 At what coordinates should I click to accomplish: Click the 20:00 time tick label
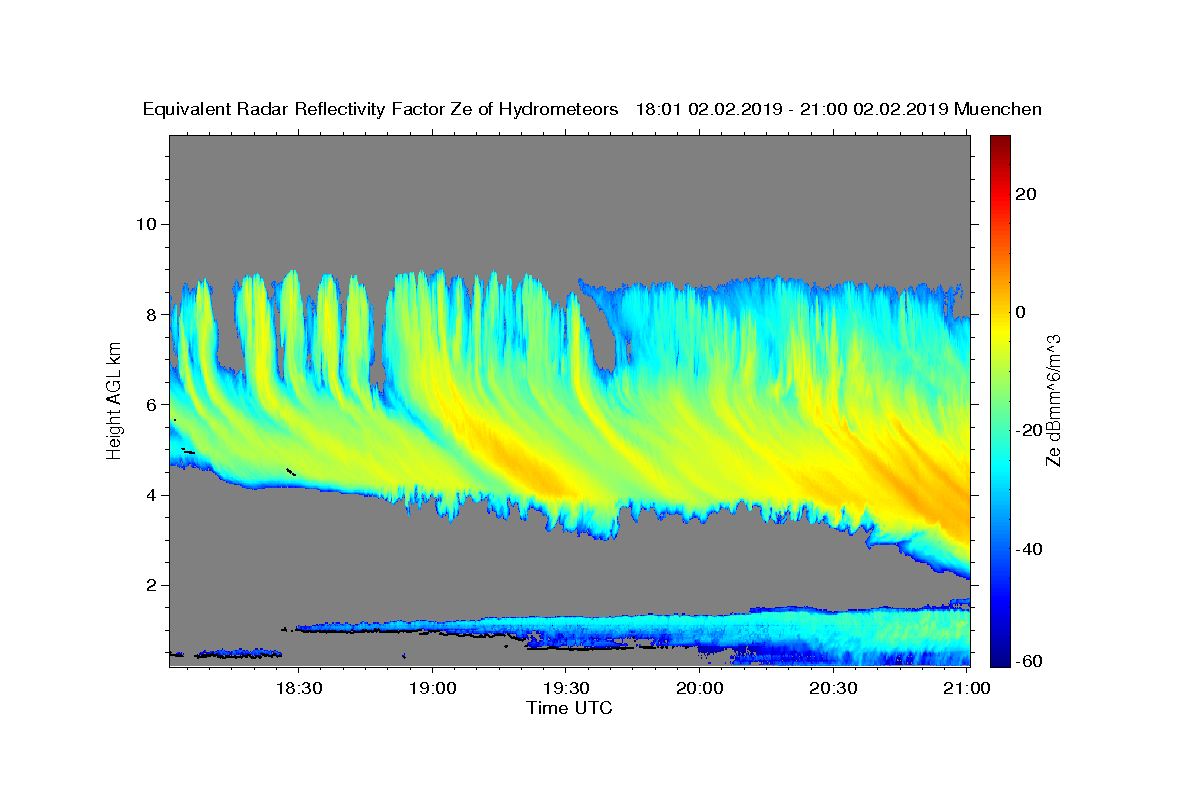coord(699,689)
